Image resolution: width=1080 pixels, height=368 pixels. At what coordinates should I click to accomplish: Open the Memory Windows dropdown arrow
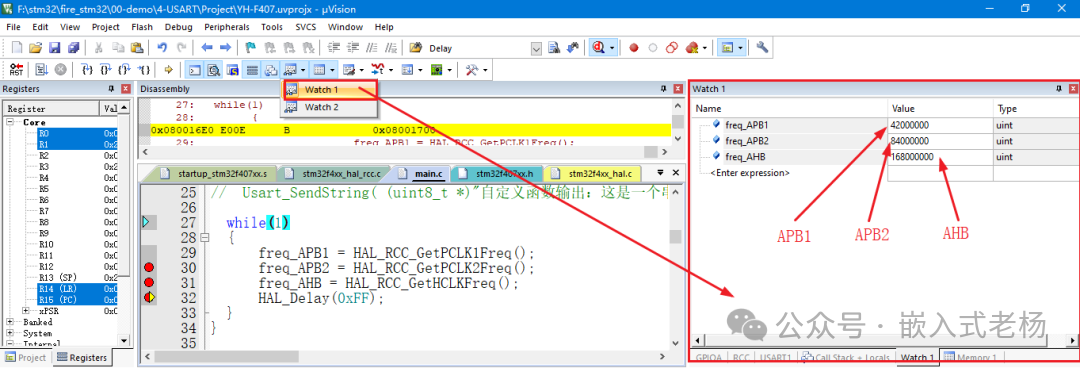333,70
